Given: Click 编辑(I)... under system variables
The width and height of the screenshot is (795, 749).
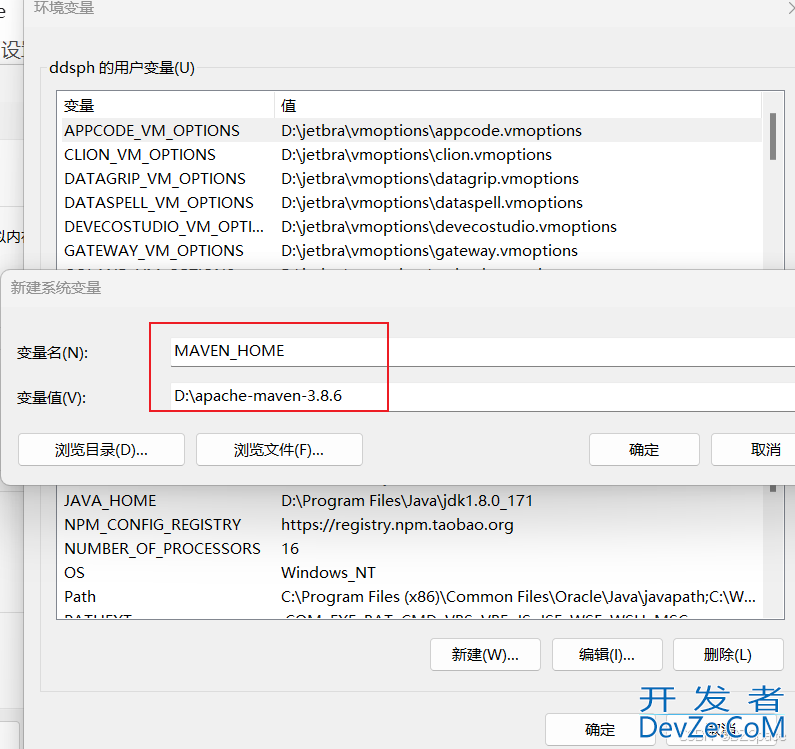Looking at the screenshot, I should tap(607, 655).
